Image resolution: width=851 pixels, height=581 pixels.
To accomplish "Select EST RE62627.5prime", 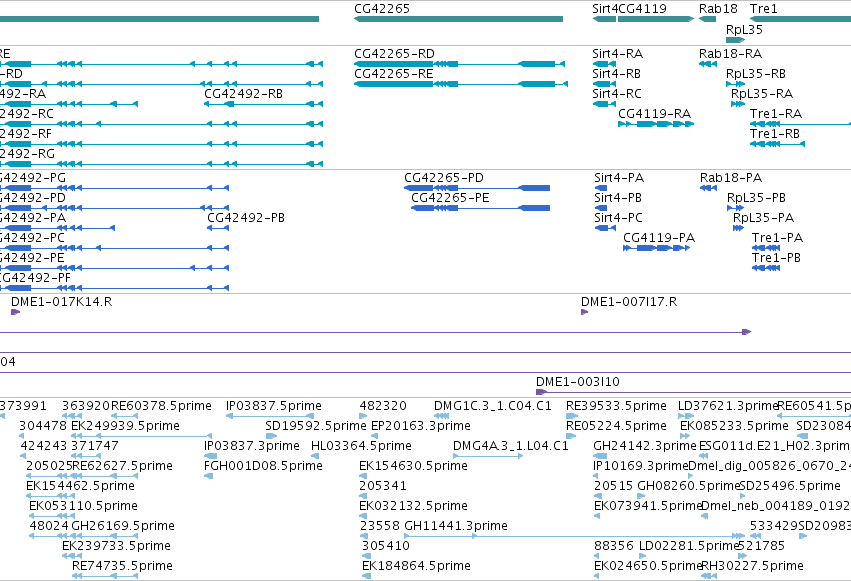I will [x=105, y=476].
